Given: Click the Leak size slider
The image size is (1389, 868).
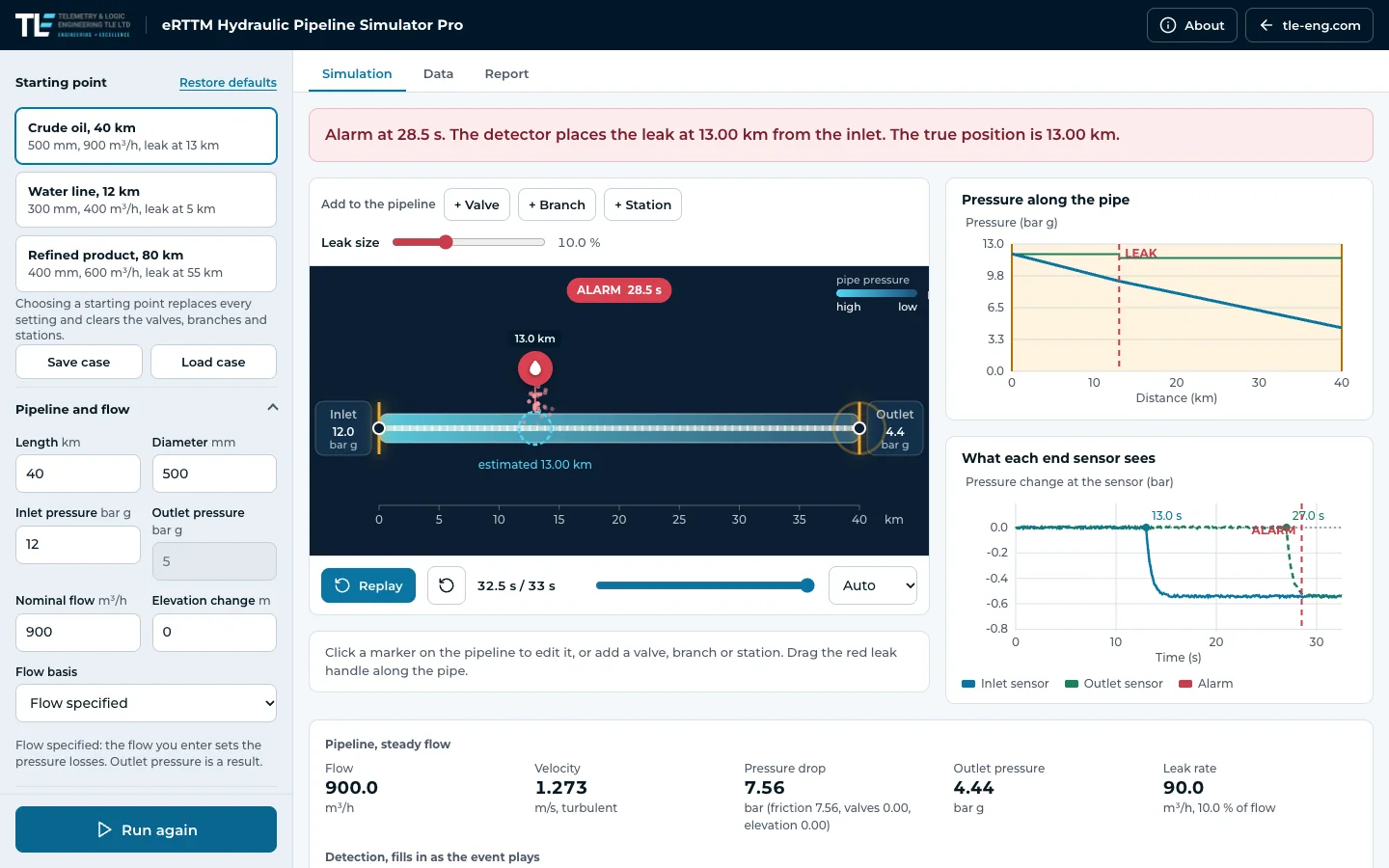Looking at the screenshot, I should pyautogui.click(x=469, y=242).
